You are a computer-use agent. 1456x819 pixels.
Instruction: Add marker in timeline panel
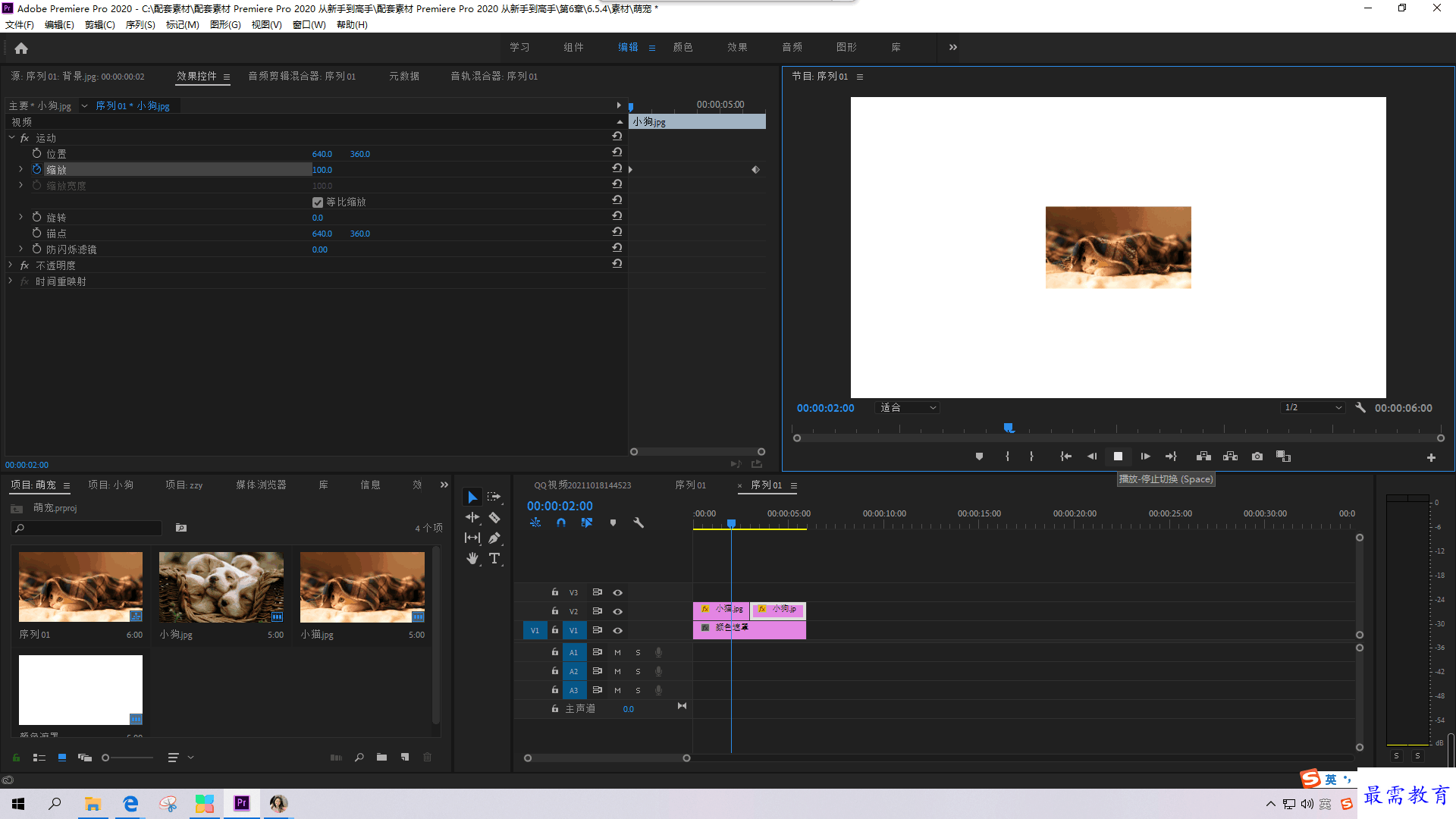pos(613,522)
